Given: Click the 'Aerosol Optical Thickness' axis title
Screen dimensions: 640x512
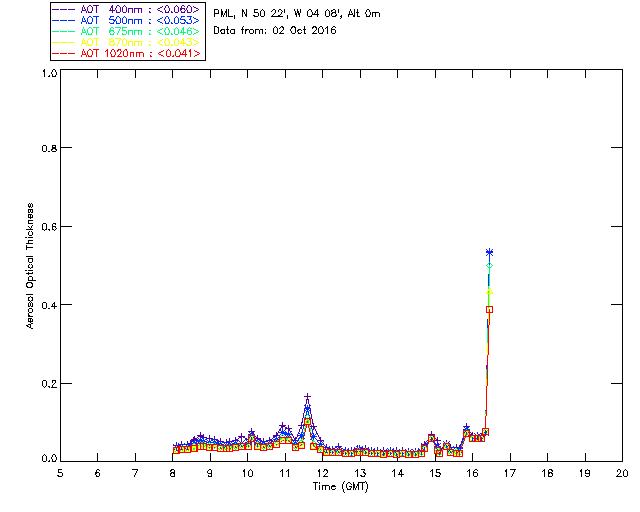Looking at the screenshot, I should tap(30, 266).
